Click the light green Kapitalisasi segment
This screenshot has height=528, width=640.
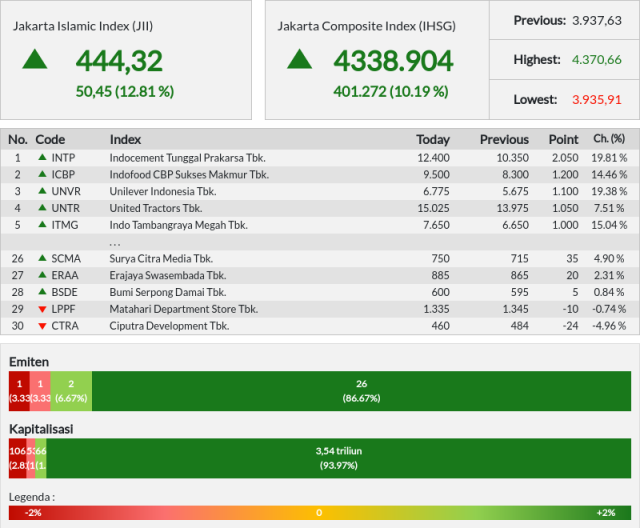coord(41,458)
